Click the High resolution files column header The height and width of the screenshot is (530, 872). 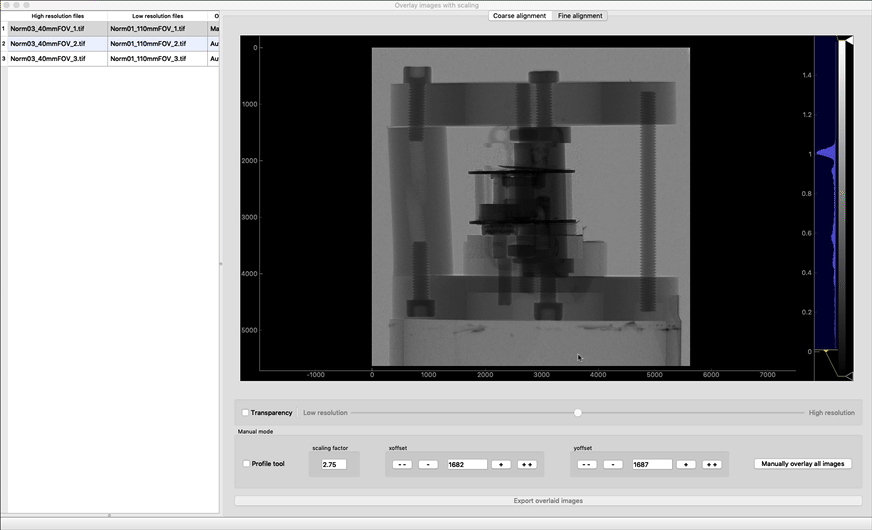[x=57, y=16]
